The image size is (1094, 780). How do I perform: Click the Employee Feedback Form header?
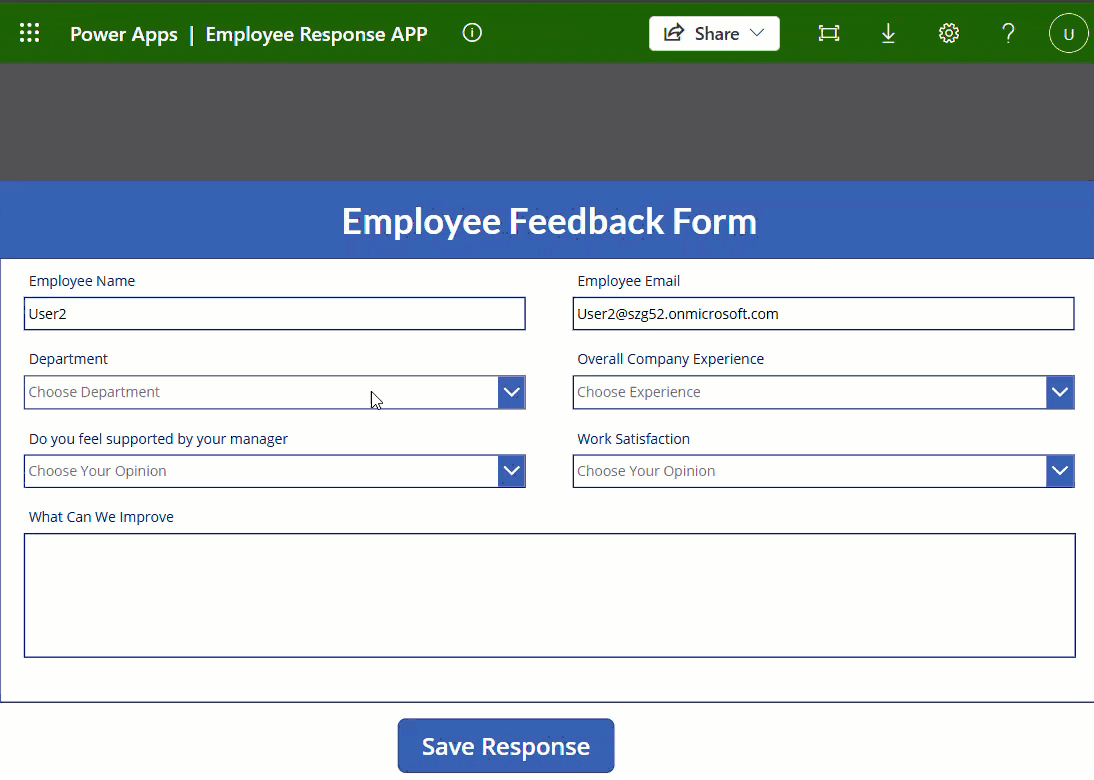(x=548, y=220)
